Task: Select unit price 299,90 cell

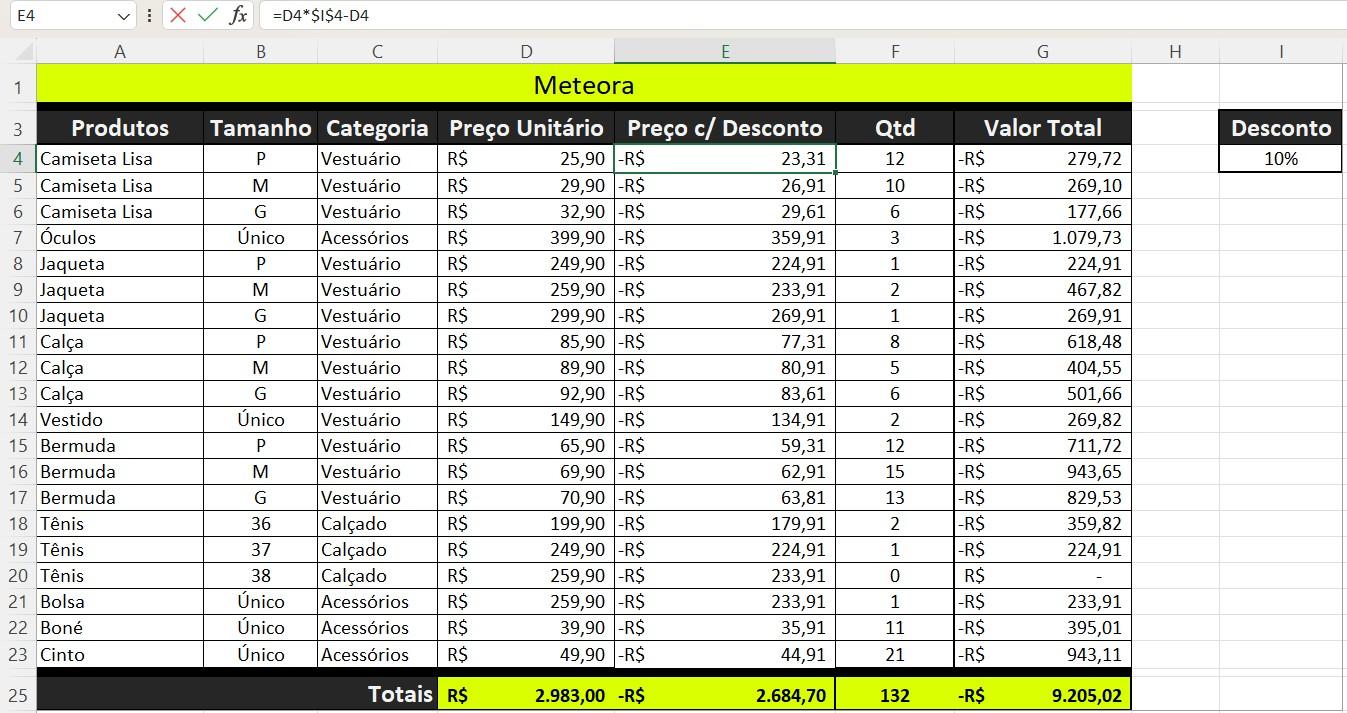Action: pyautogui.click(x=526, y=315)
